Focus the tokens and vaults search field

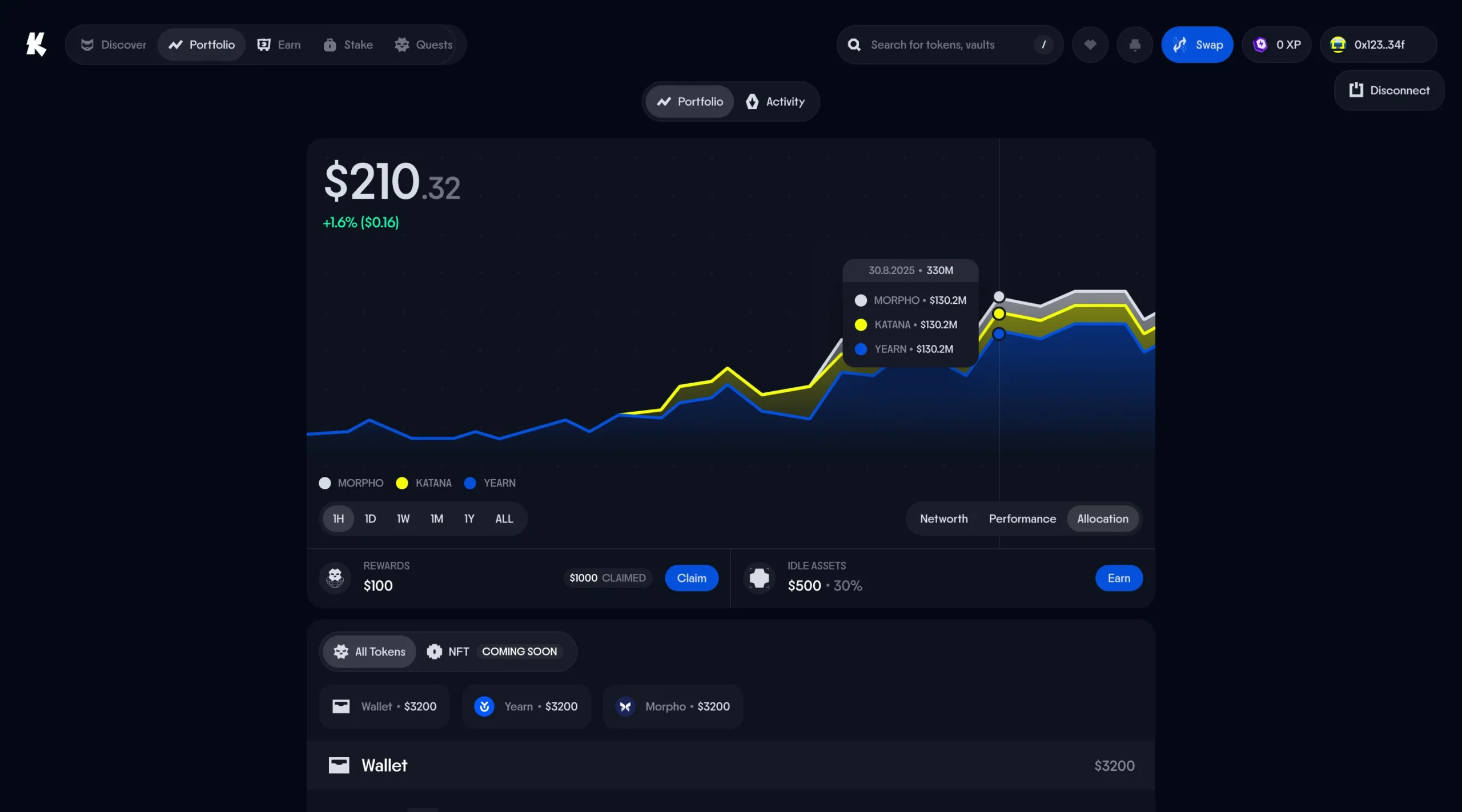point(949,45)
